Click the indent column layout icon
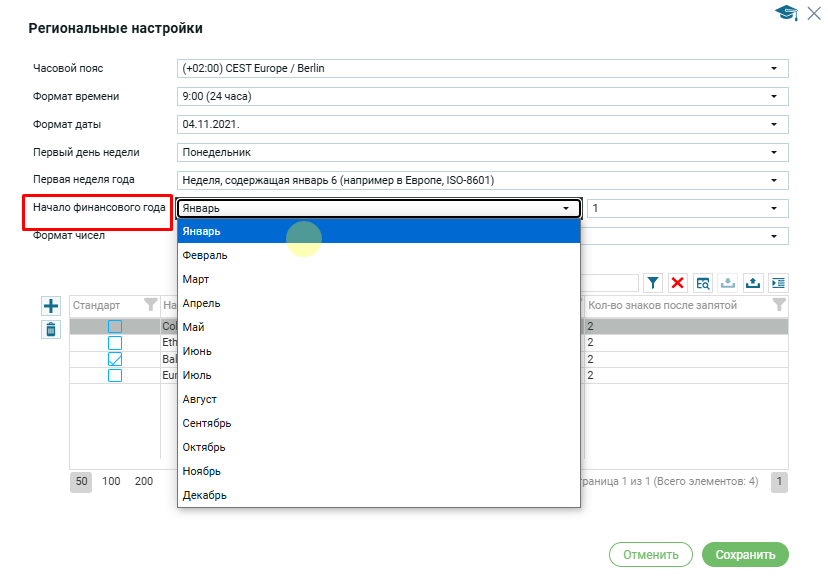 click(778, 283)
